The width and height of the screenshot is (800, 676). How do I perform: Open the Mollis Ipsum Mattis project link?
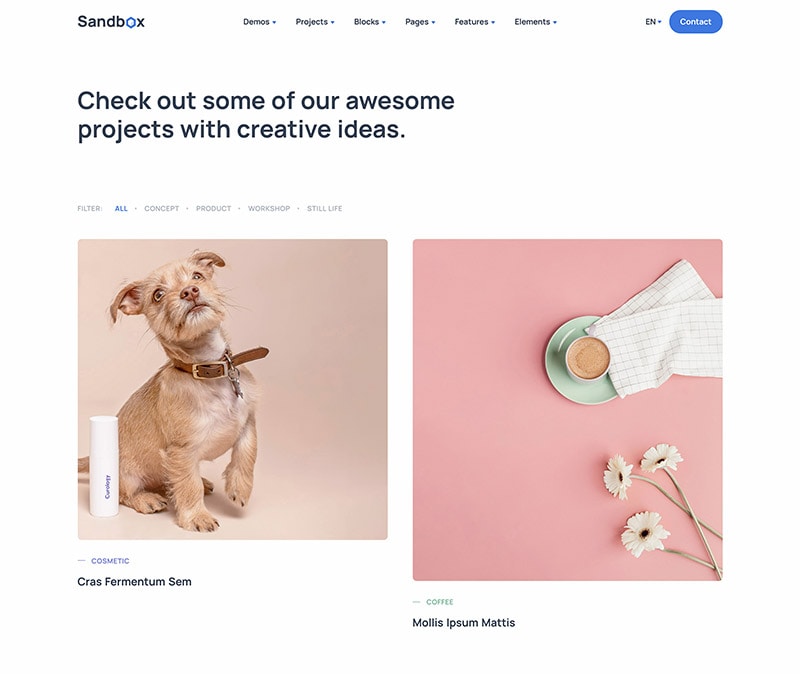464,623
